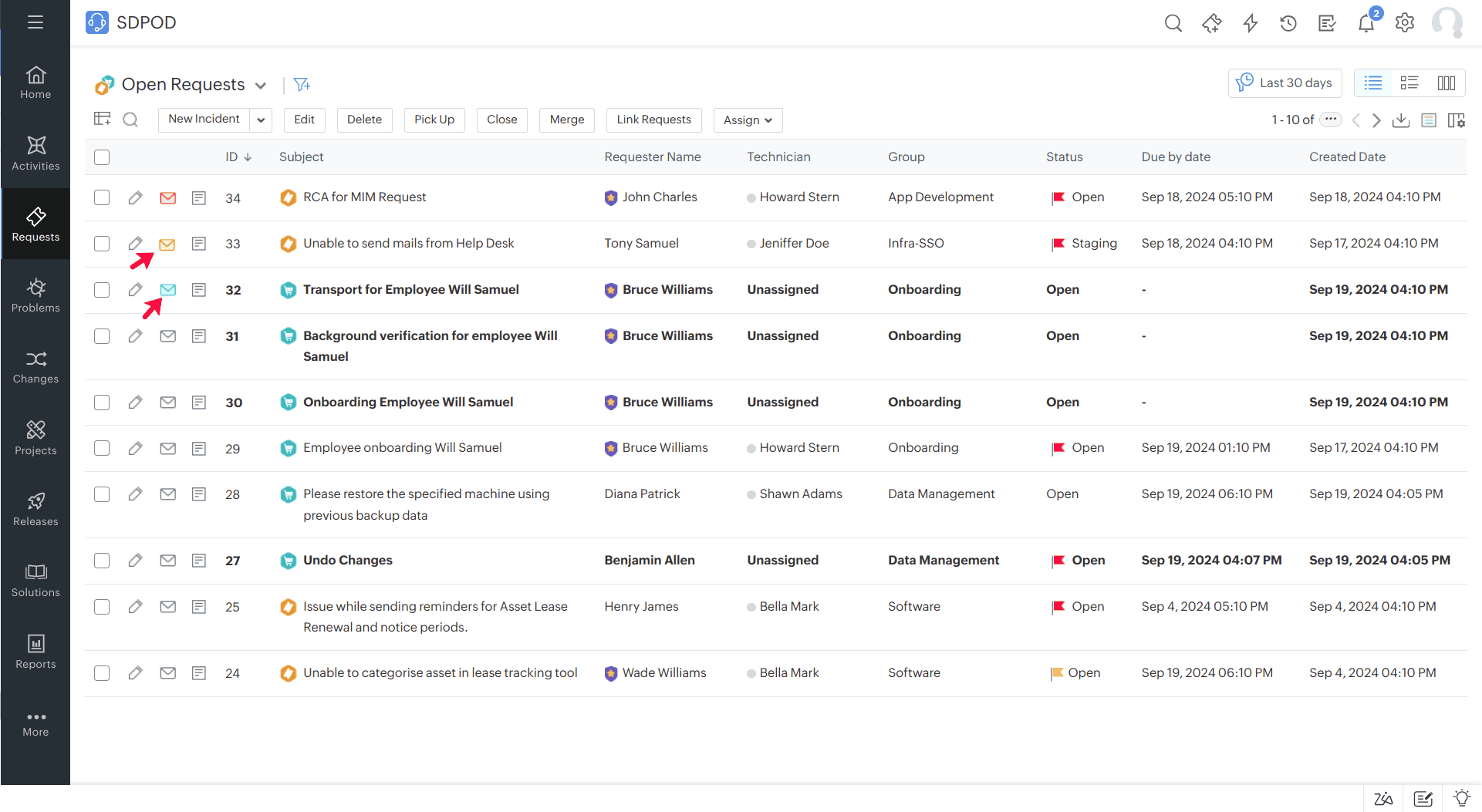Click the history clock icon in header
The image size is (1482, 812).
pos(1288,23)
